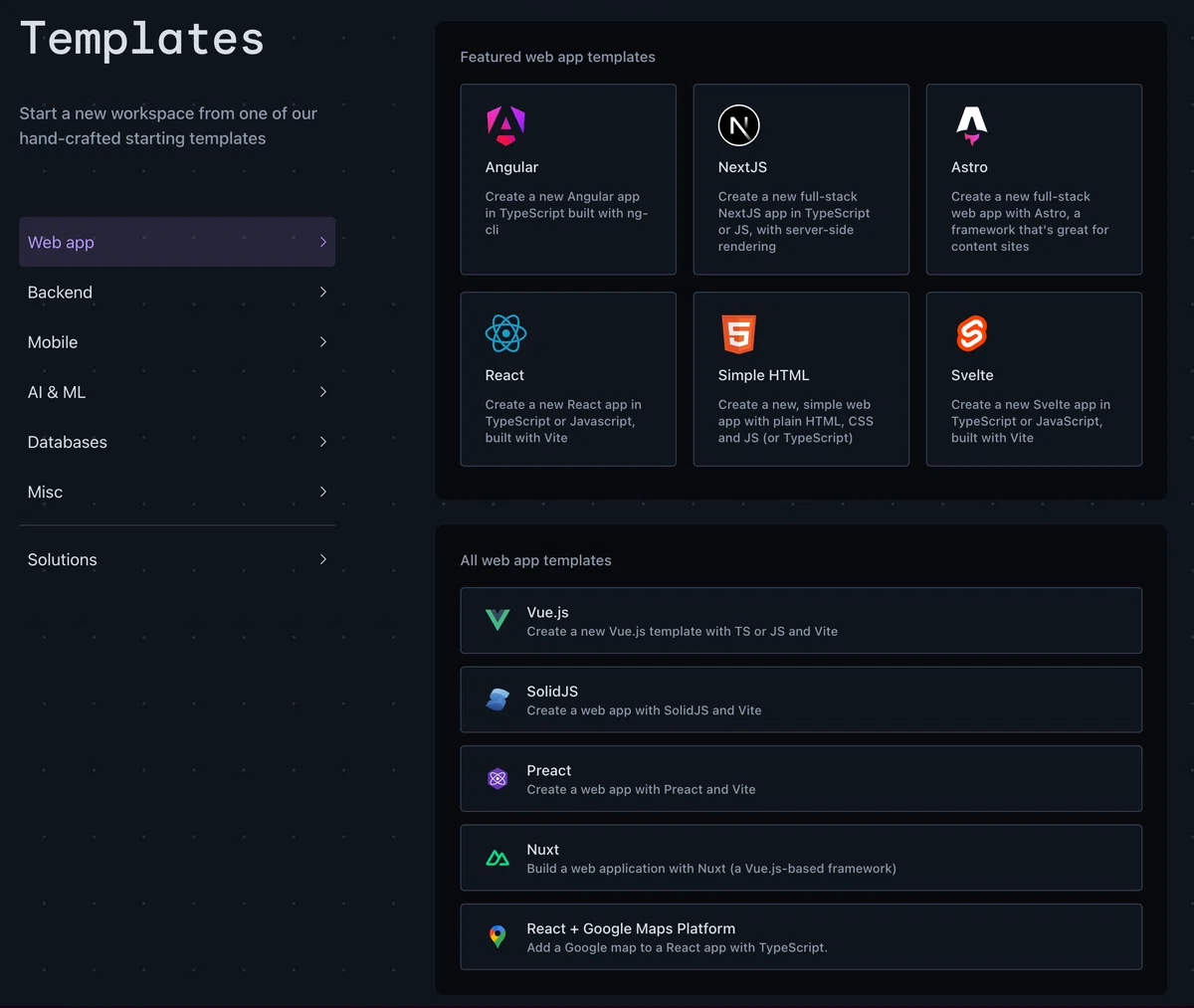
Task: Expand the Misc category chevron
Action: [x=323, y=492]
